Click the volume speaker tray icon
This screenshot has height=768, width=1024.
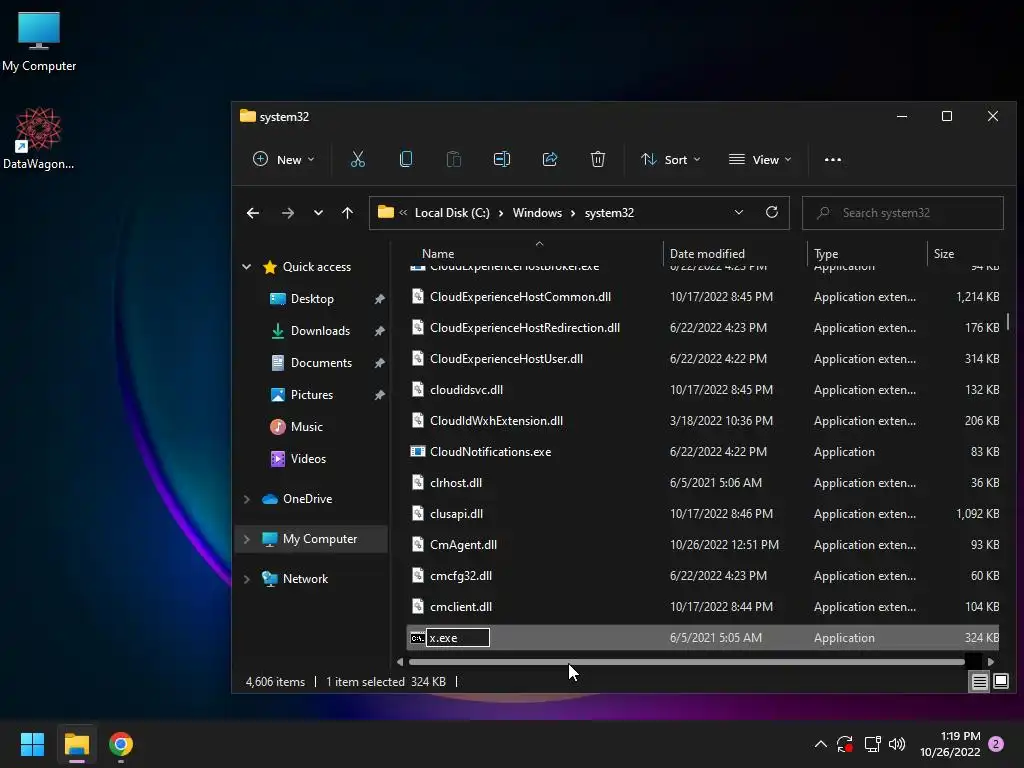click(x=897, y=744)
